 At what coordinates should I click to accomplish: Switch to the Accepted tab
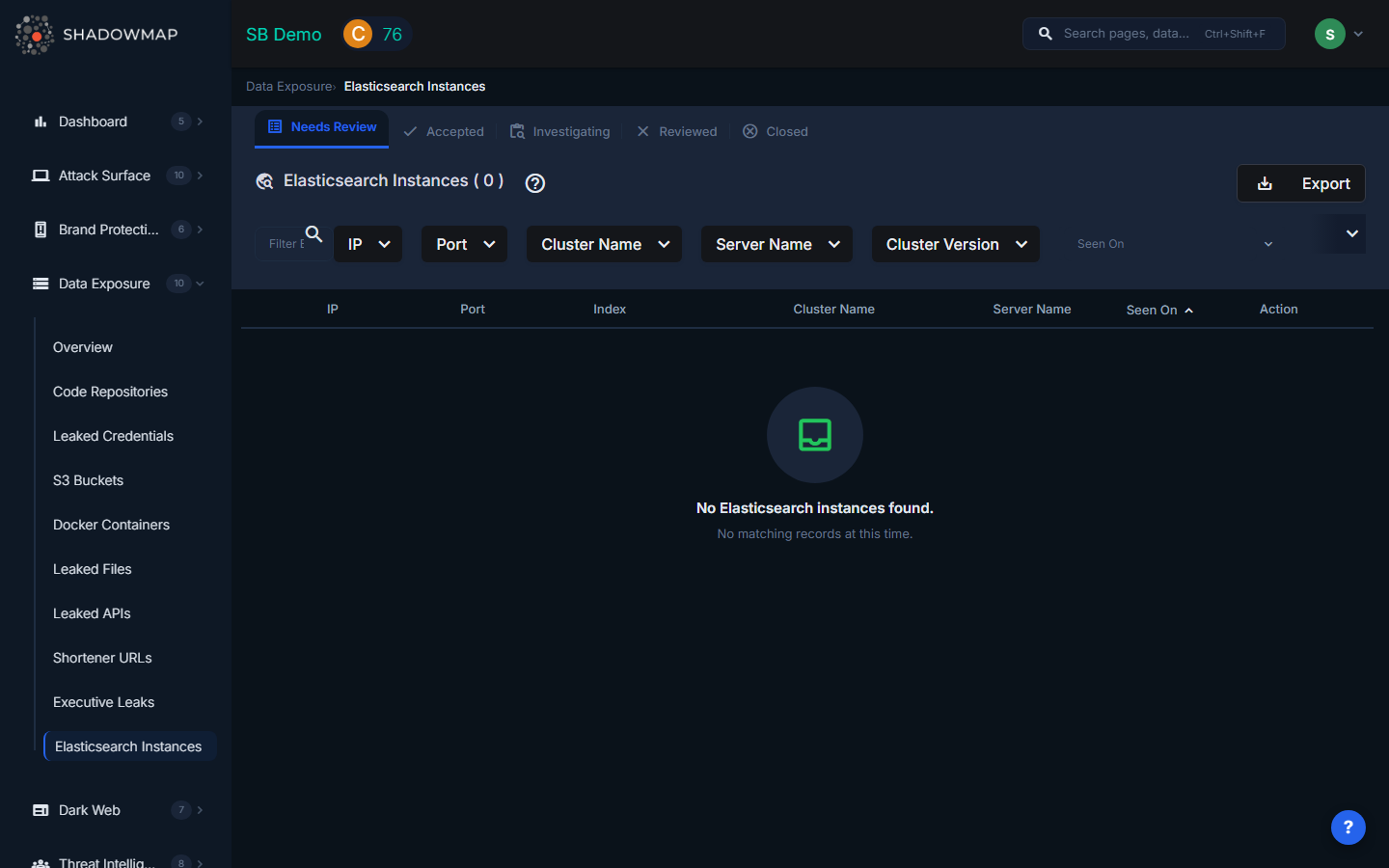[444, 131]
